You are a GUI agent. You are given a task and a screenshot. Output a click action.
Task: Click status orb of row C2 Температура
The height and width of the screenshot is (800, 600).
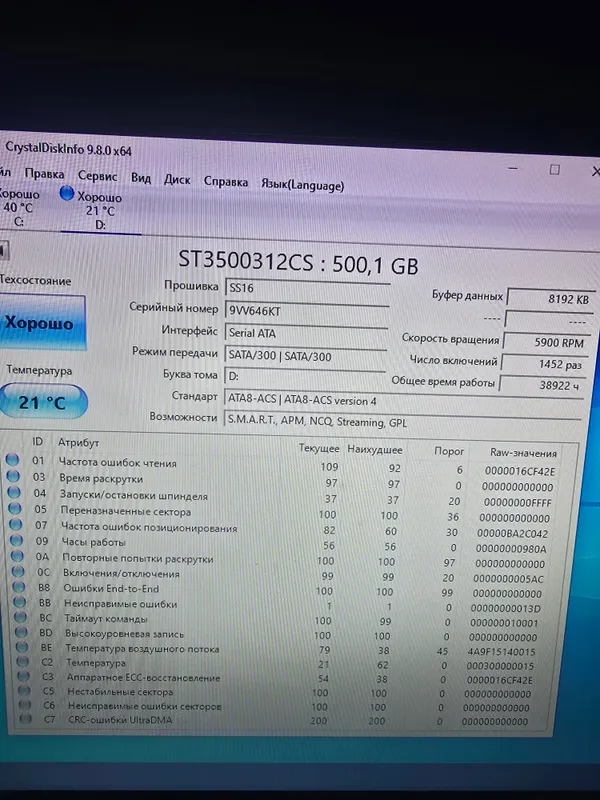coord(23,661)
